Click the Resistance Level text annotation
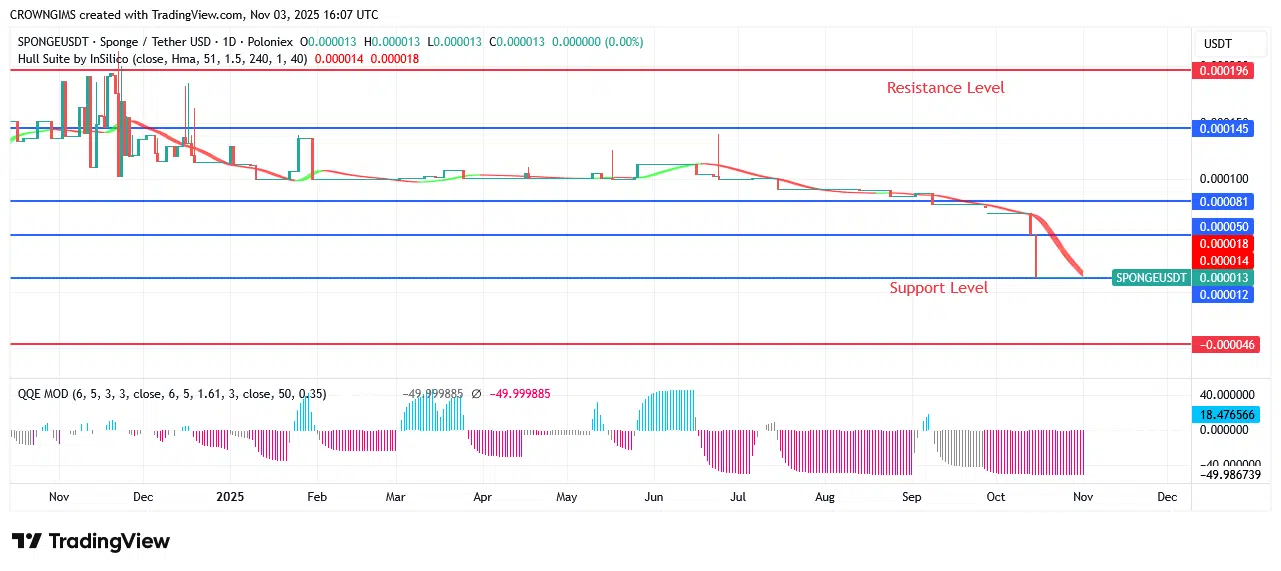This screenshot has width=1281, height=571. coord(945,88)
